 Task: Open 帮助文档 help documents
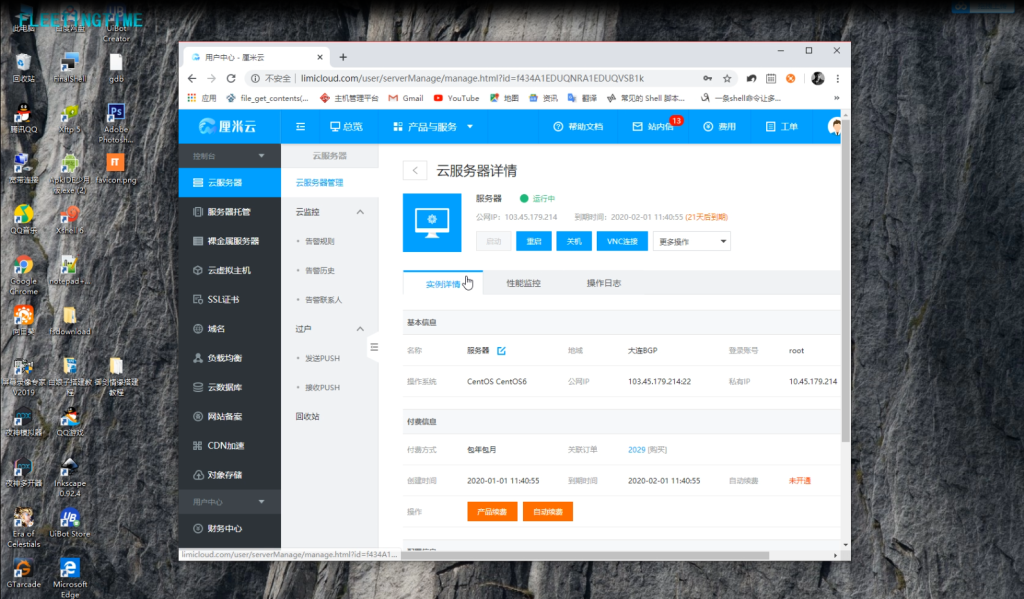[578, 126]
